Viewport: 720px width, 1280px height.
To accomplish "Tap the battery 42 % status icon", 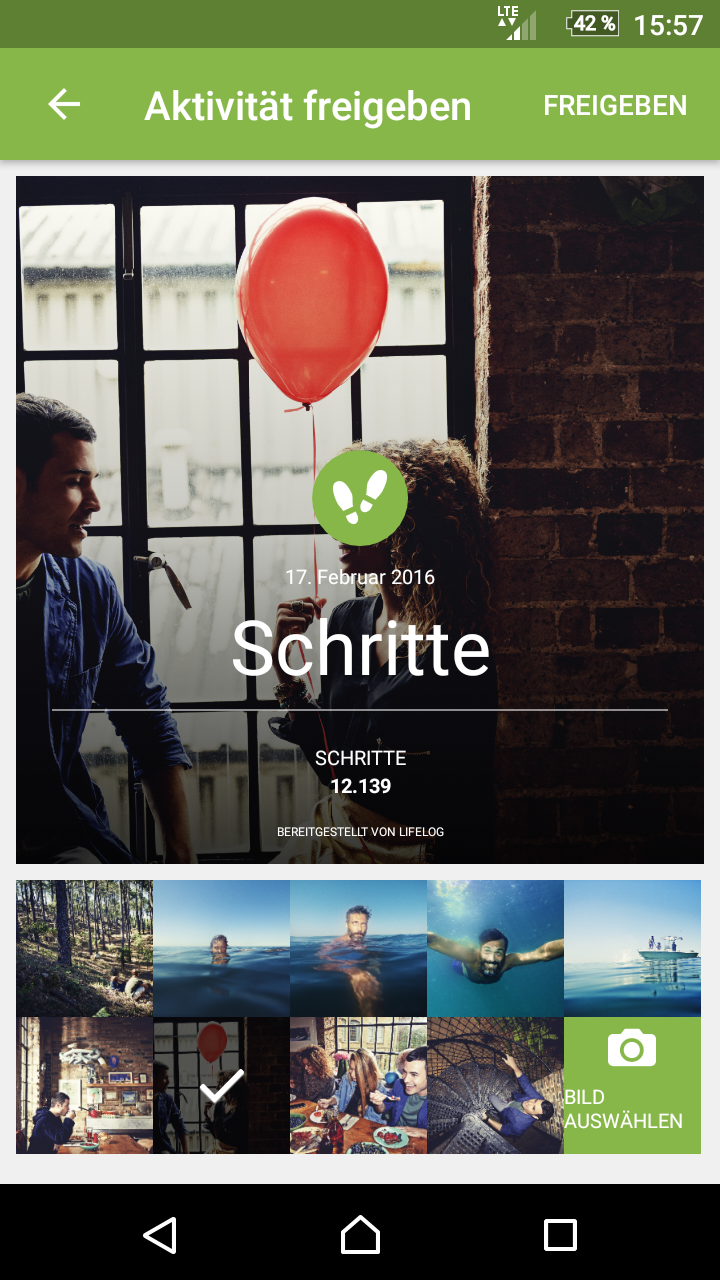I will pyautogui.click(x=593, y=24).
